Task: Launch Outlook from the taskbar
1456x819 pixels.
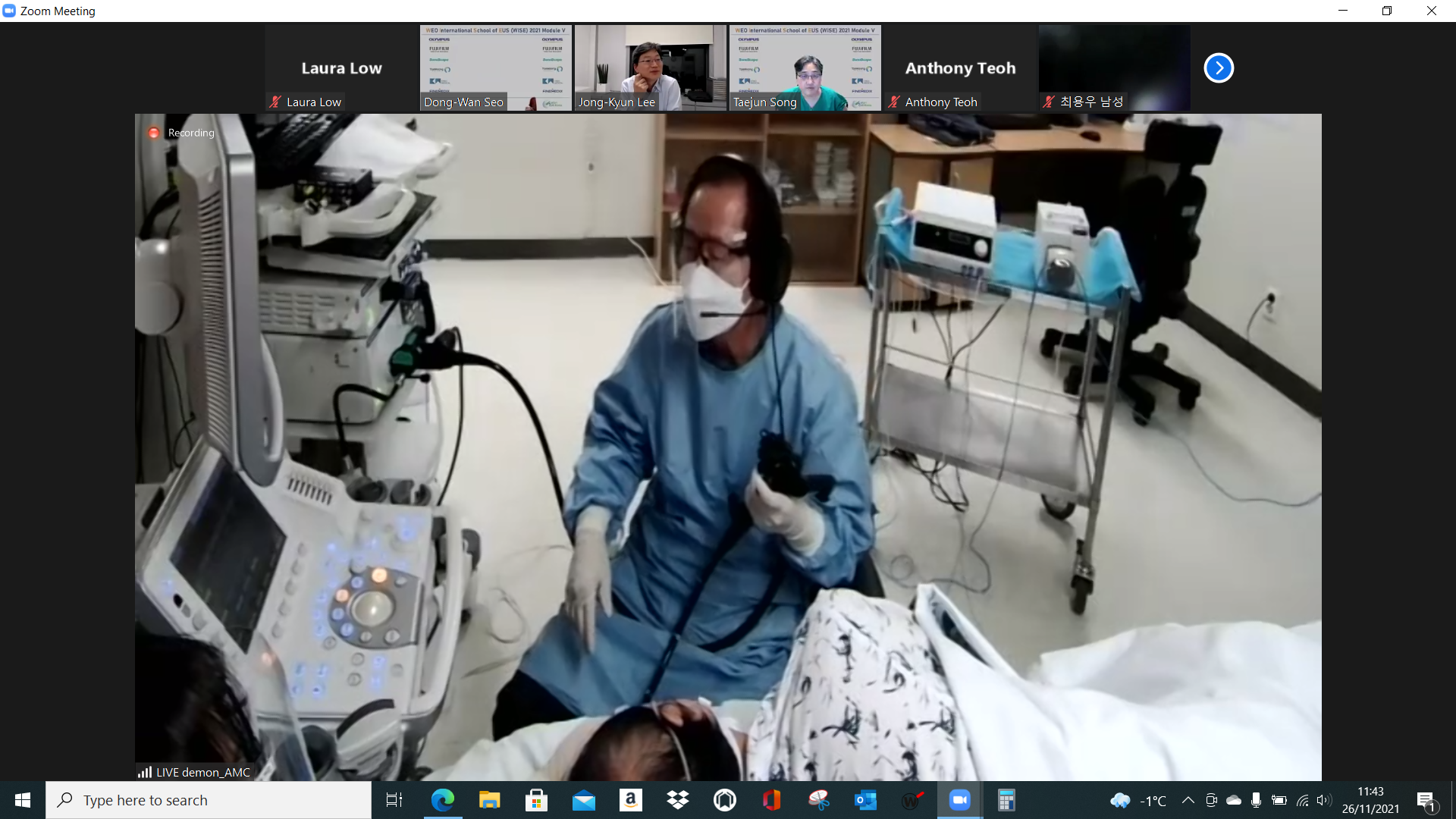Action: (865, 800)
